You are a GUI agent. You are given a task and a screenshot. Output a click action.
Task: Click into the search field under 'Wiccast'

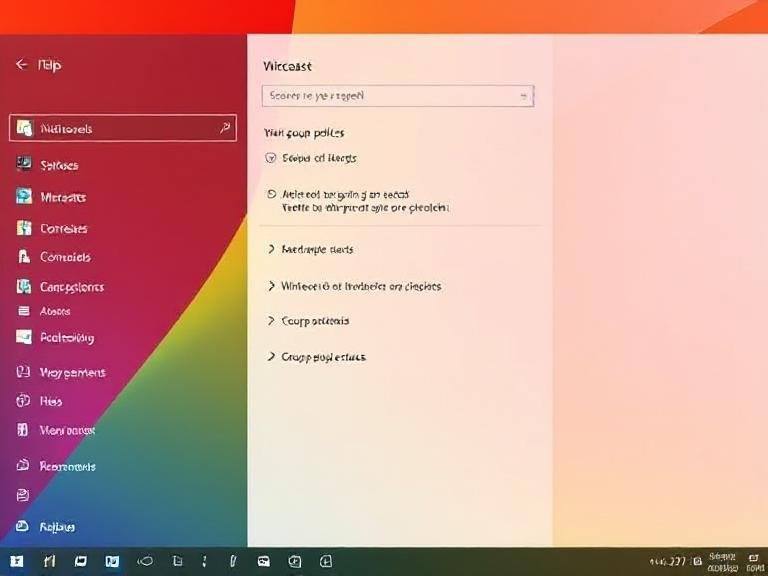coord(398,96)
